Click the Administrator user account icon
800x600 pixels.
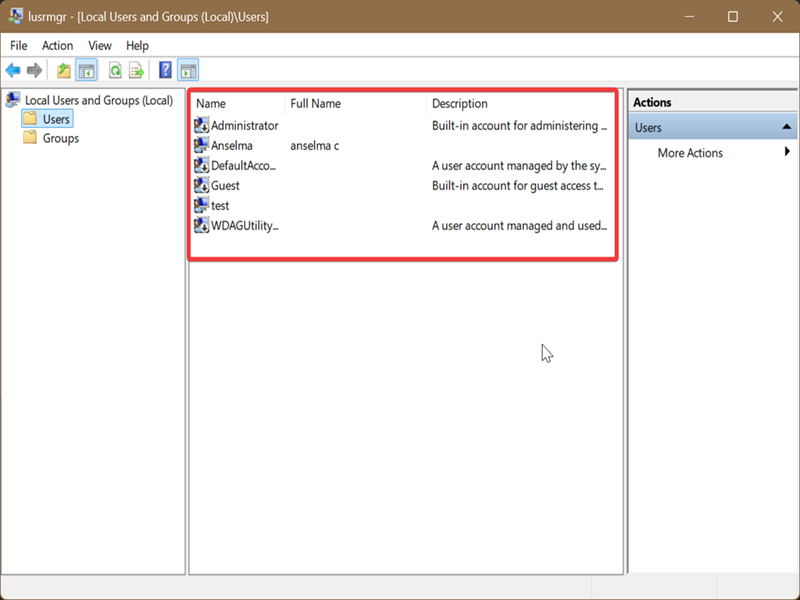coord(202,125)
